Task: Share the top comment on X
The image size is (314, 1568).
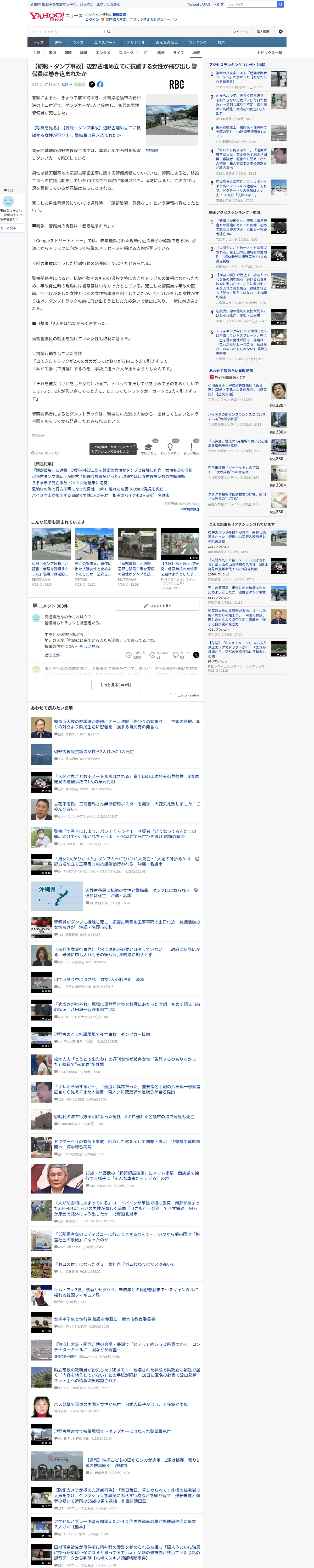Action: click(x=196, y=655)
